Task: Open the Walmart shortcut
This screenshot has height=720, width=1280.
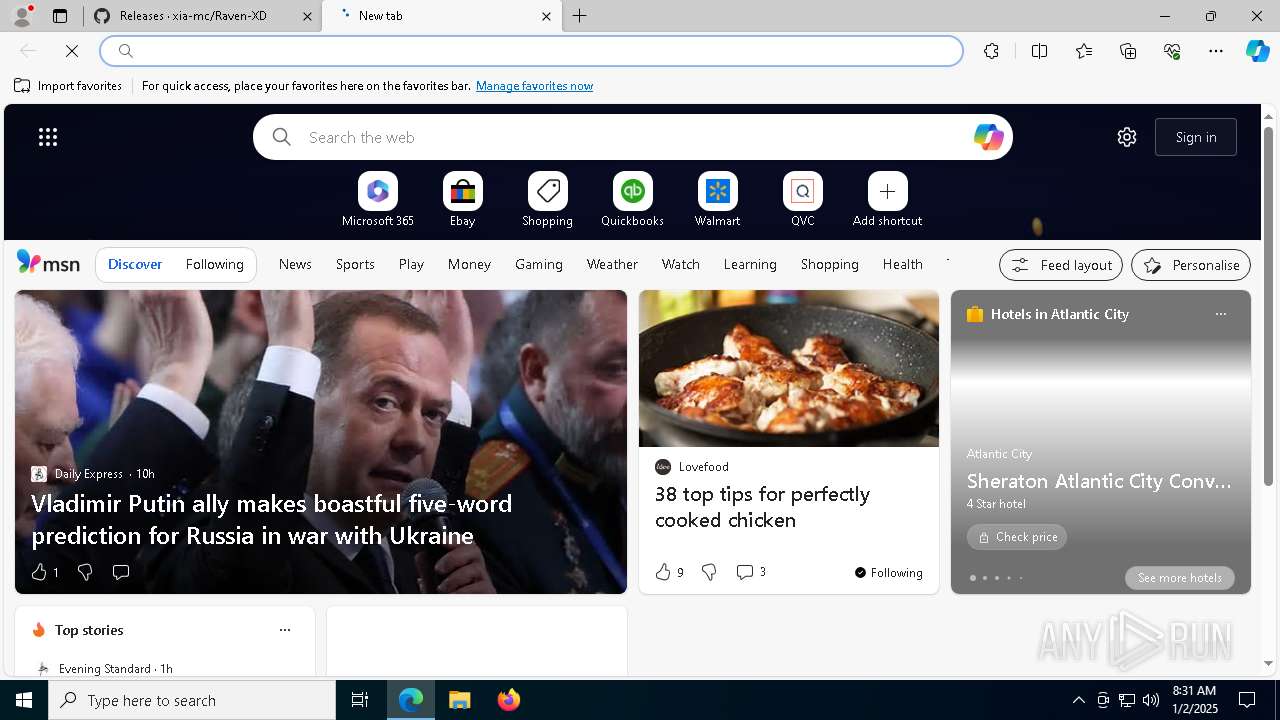Action: [x=718, y=200]
